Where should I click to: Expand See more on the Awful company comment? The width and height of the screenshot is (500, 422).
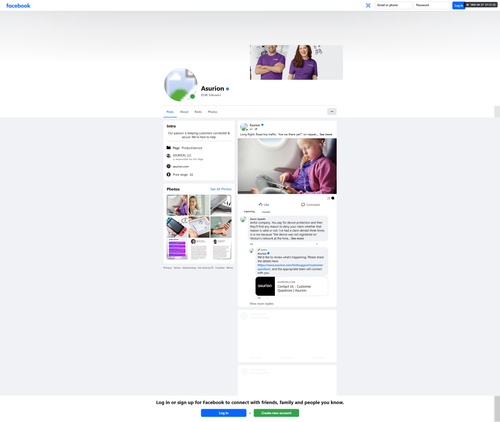click(x=297, y=239)
